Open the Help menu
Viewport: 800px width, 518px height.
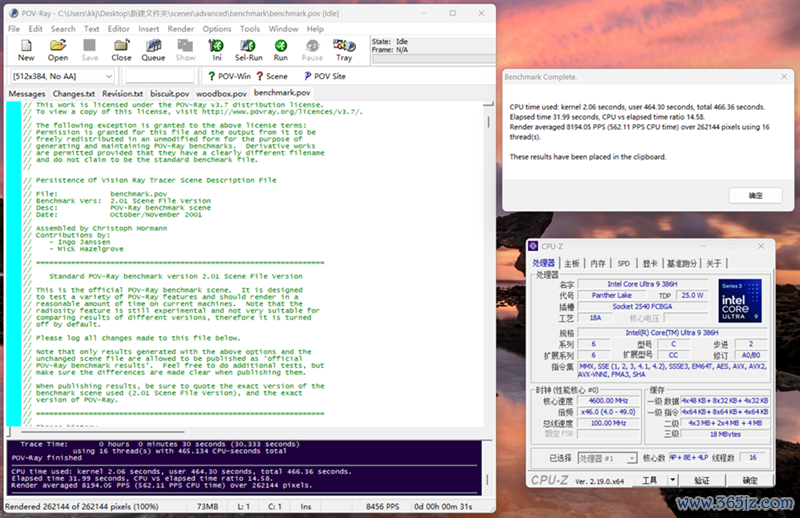(315, 29)
